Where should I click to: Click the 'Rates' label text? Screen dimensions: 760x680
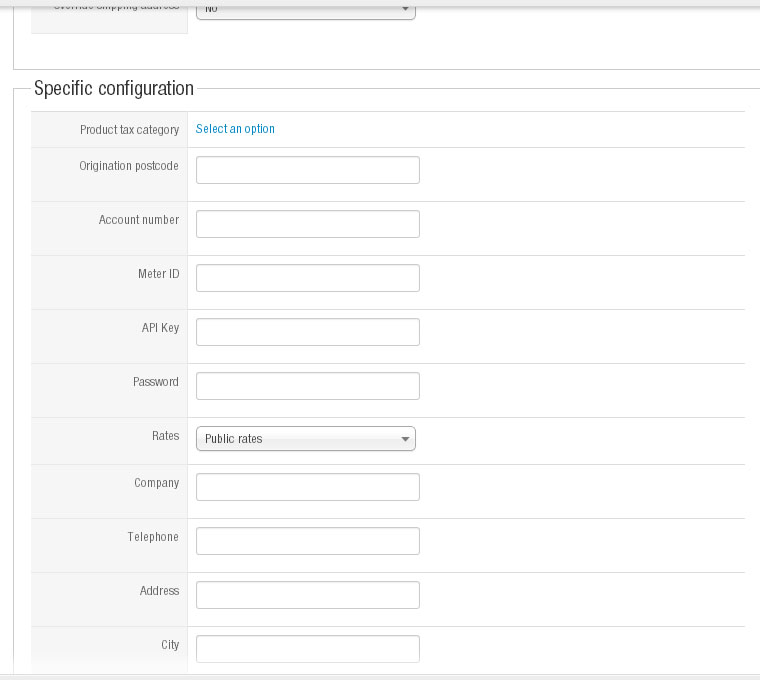point(165,436)
